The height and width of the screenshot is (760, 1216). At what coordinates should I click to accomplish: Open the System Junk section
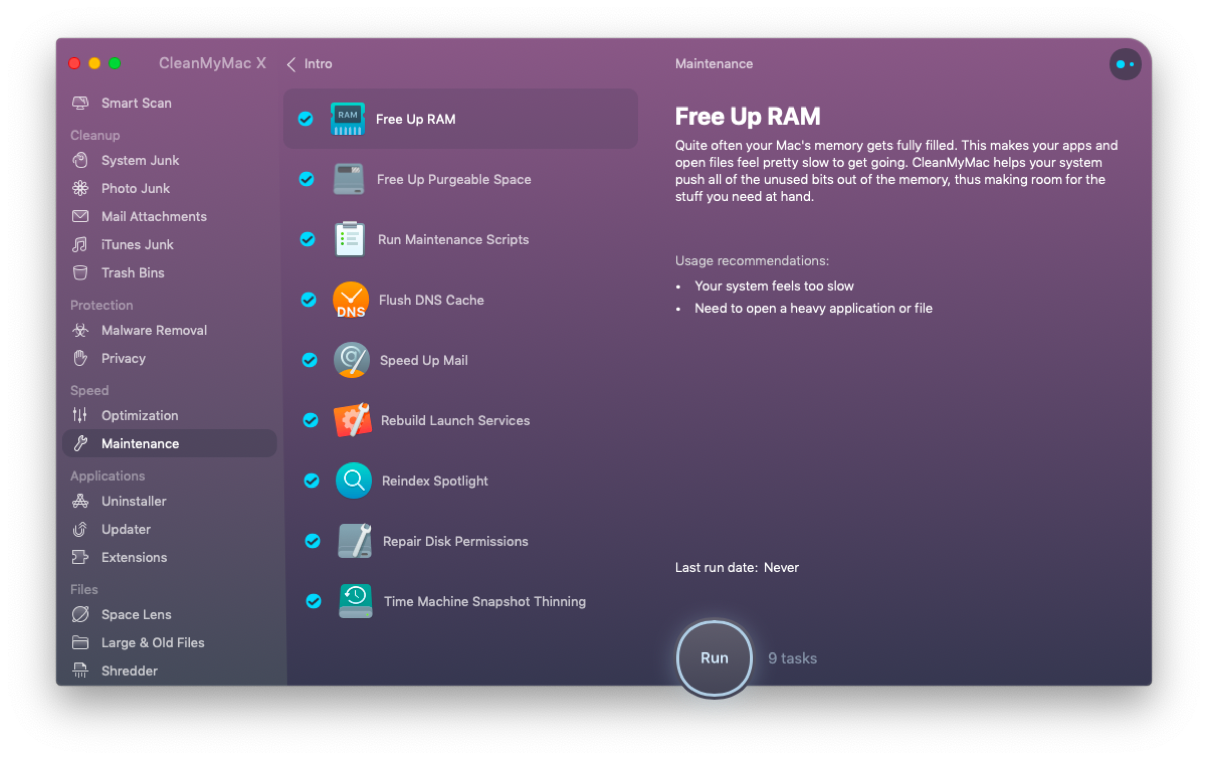(169, 160)
